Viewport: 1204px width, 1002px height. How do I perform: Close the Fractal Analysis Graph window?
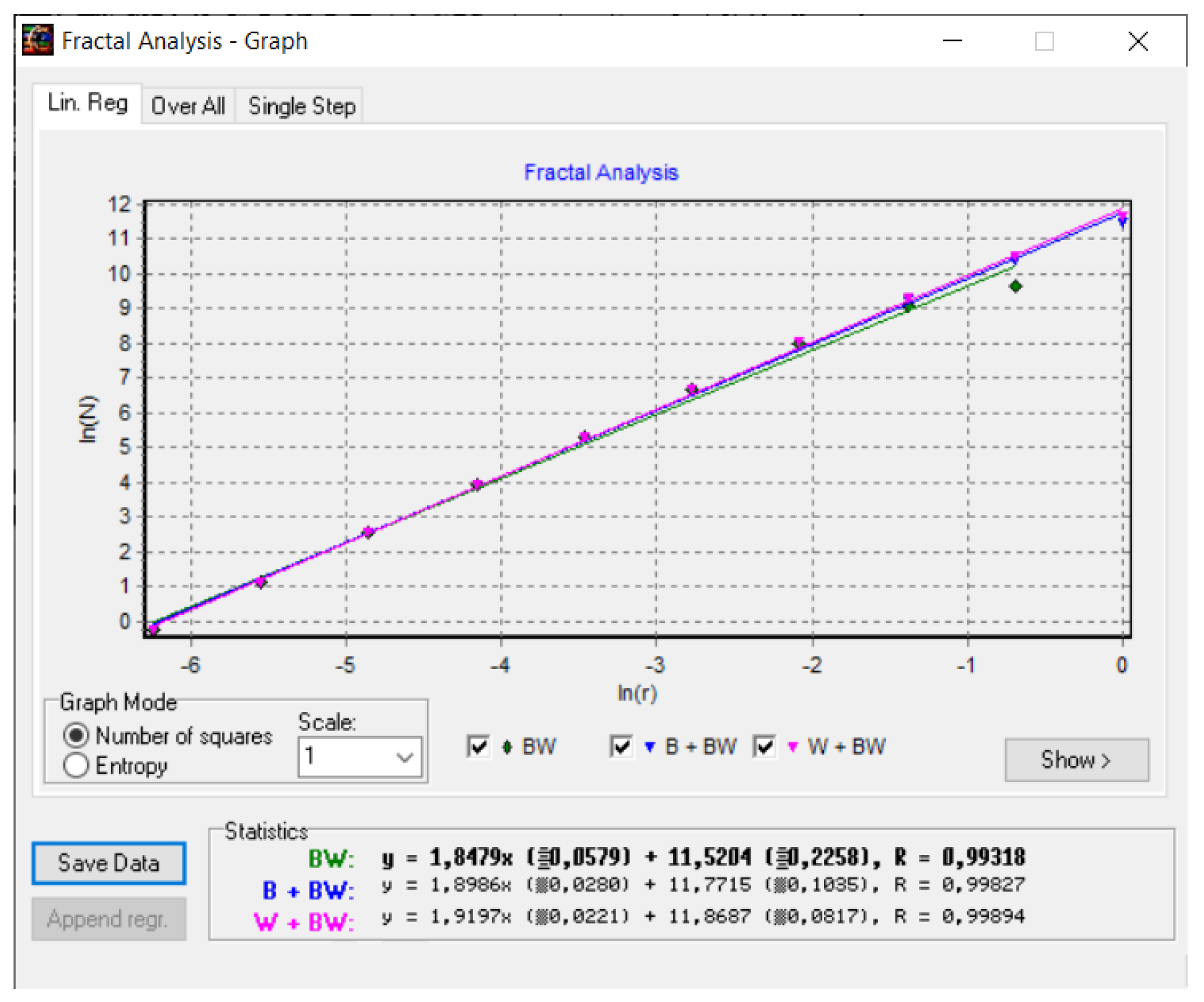click(x=1138, y=41)
